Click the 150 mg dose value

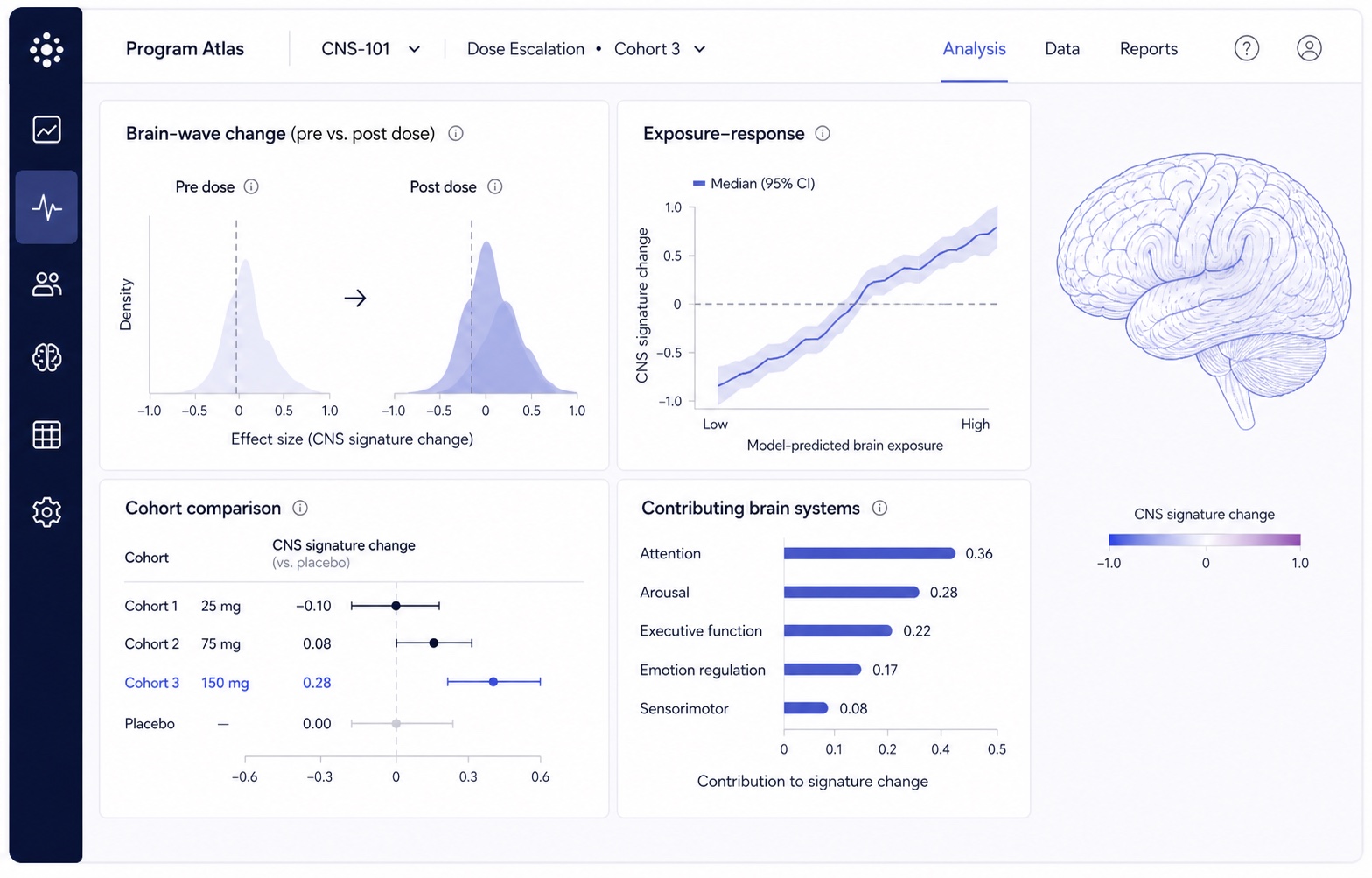(x=225, y=683)
